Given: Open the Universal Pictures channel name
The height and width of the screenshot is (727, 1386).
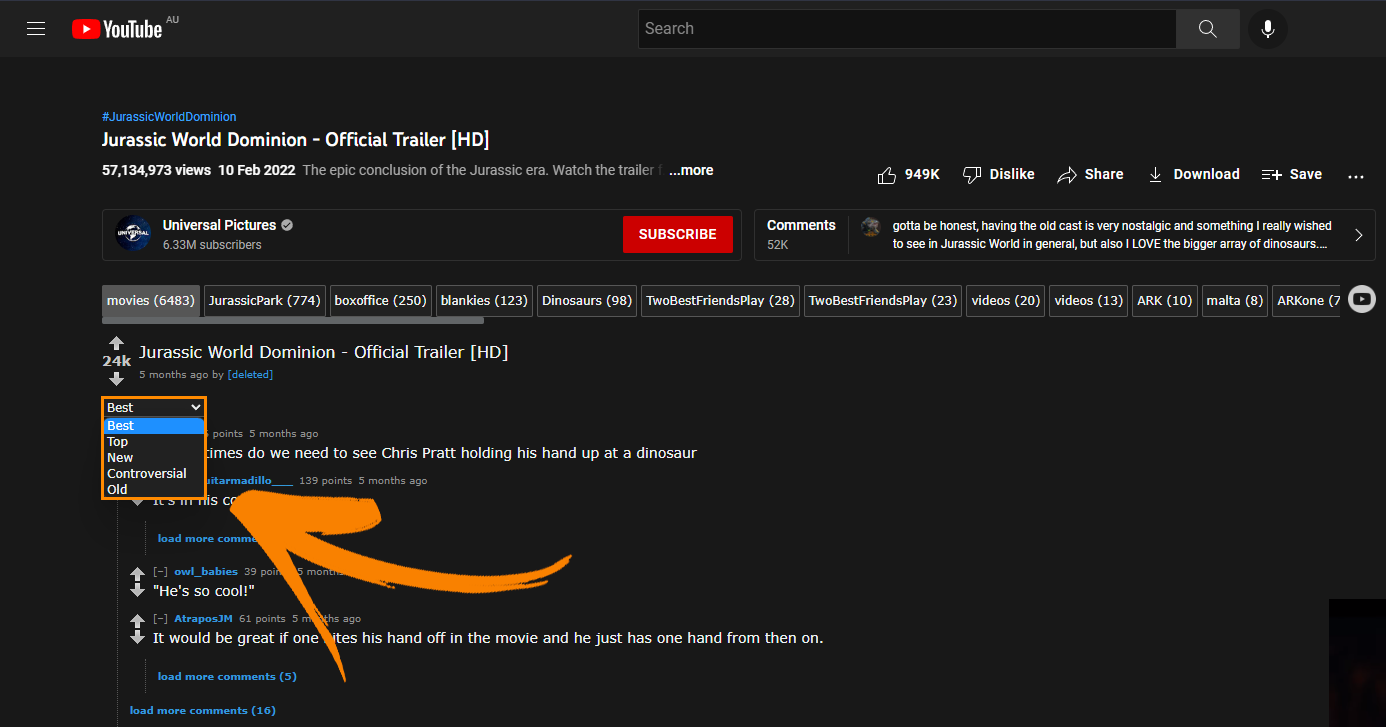Looking at the screenshot, I should [221, 226].
